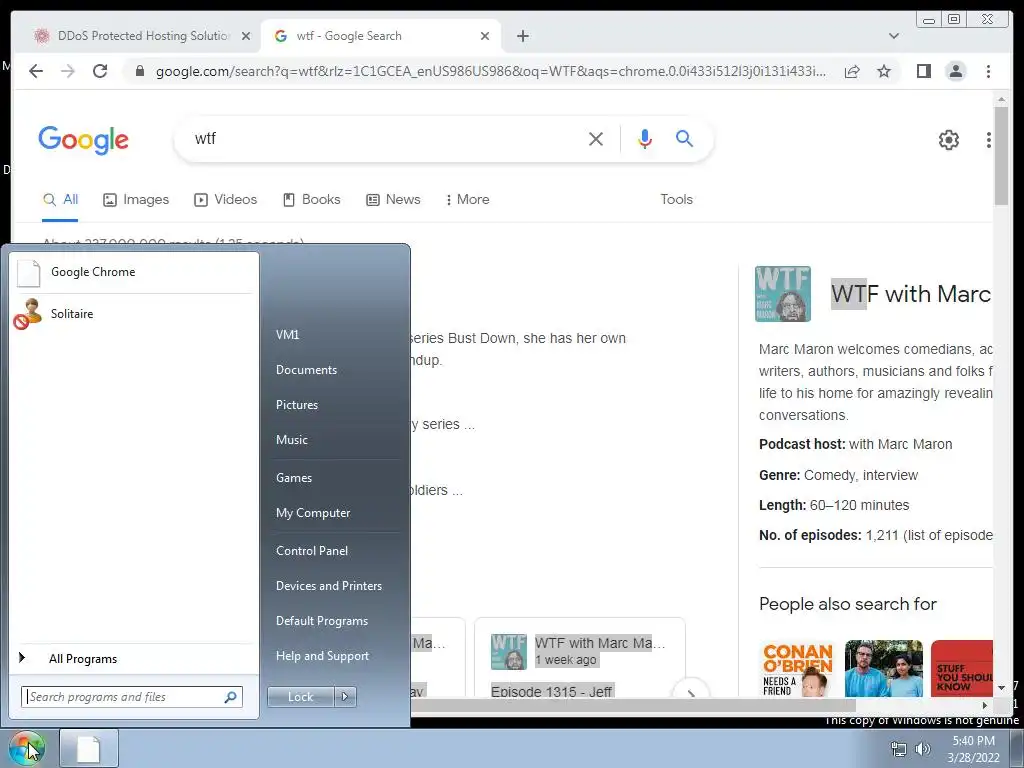Open Music from Start menu
1024x768 pixels.
click(x=291, y=440)
